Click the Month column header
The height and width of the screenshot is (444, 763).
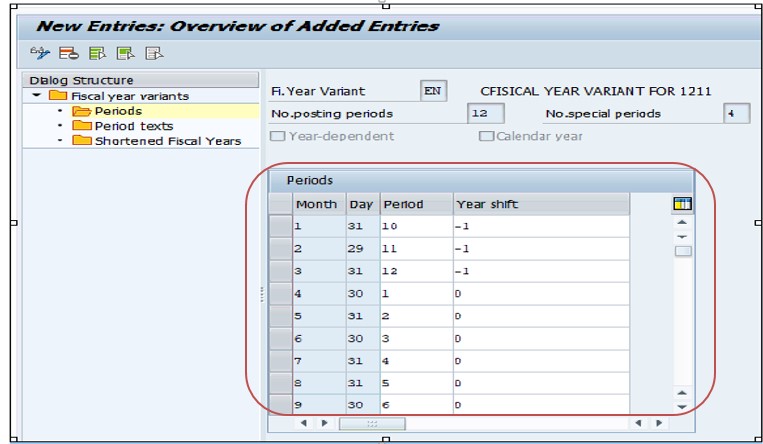tap(319, 204)
